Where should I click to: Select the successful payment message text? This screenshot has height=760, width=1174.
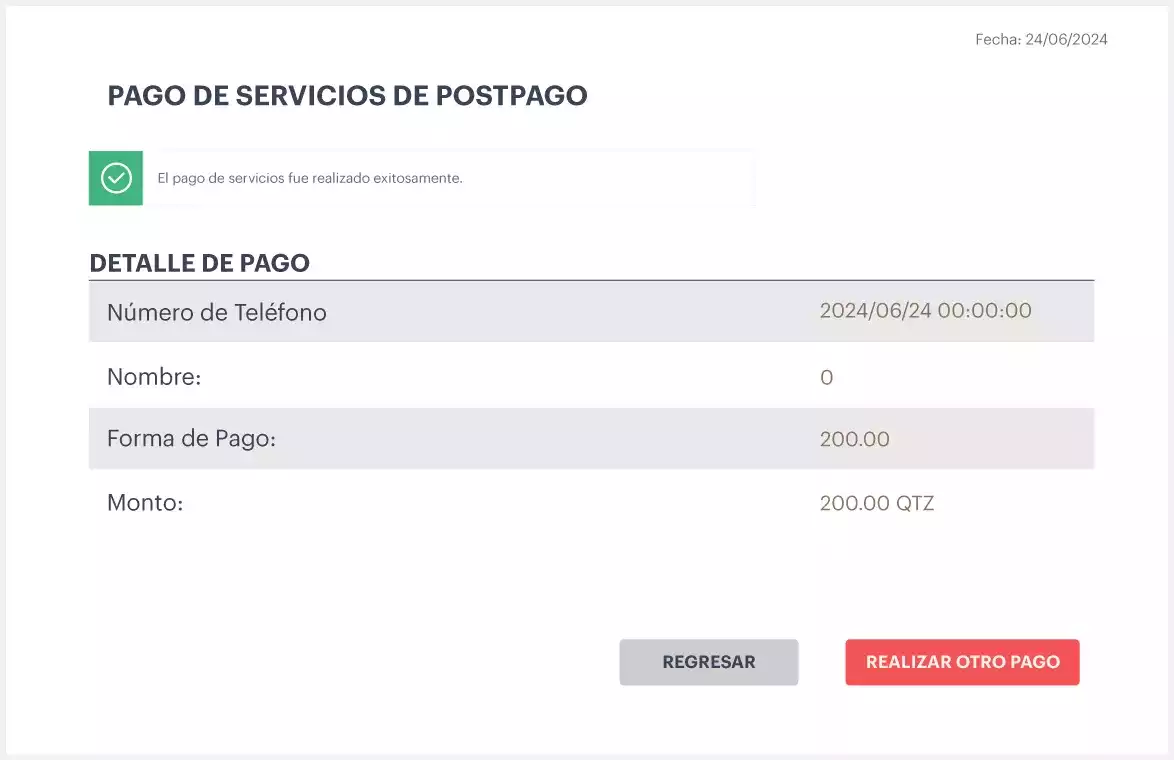(310, 179)
